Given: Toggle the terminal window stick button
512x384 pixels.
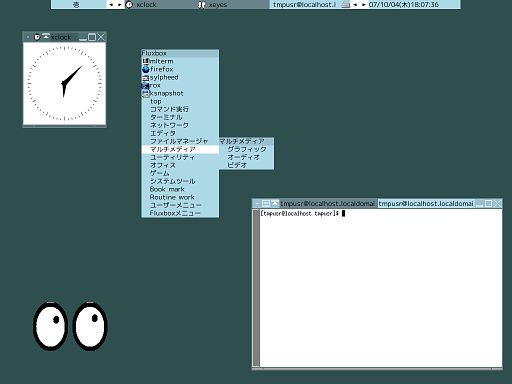Looking at the screenshot, I should 257,203.
